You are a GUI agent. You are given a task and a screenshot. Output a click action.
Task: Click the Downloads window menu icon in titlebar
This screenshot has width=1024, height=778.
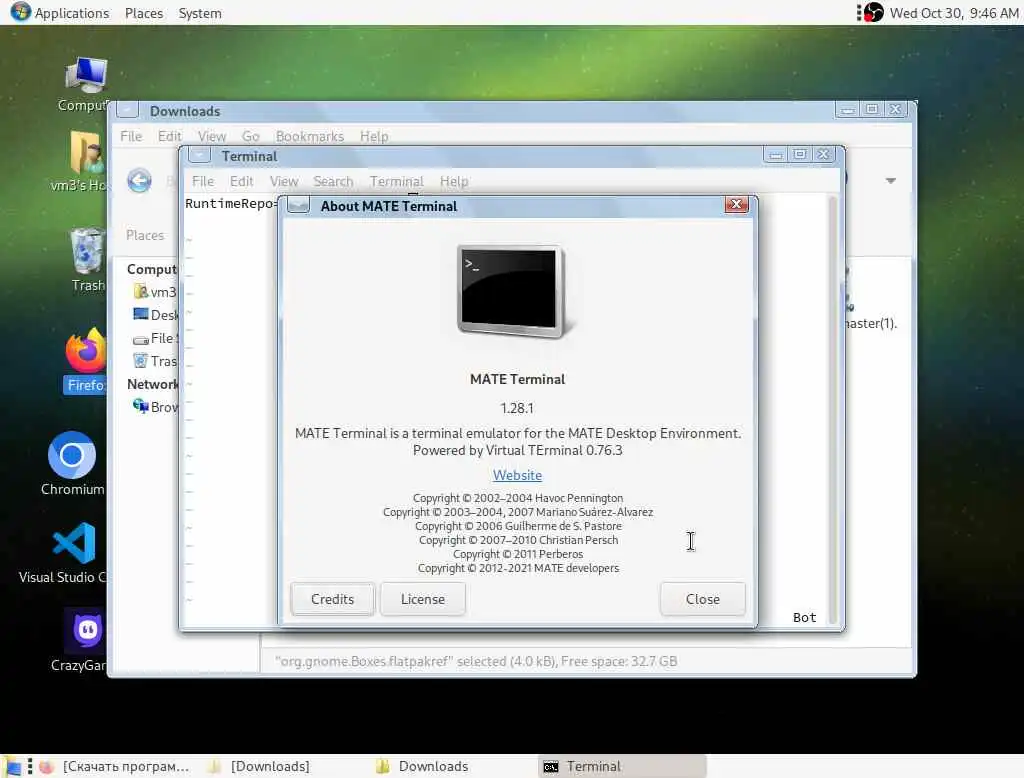pyautogui.click(x=127, y=110)
